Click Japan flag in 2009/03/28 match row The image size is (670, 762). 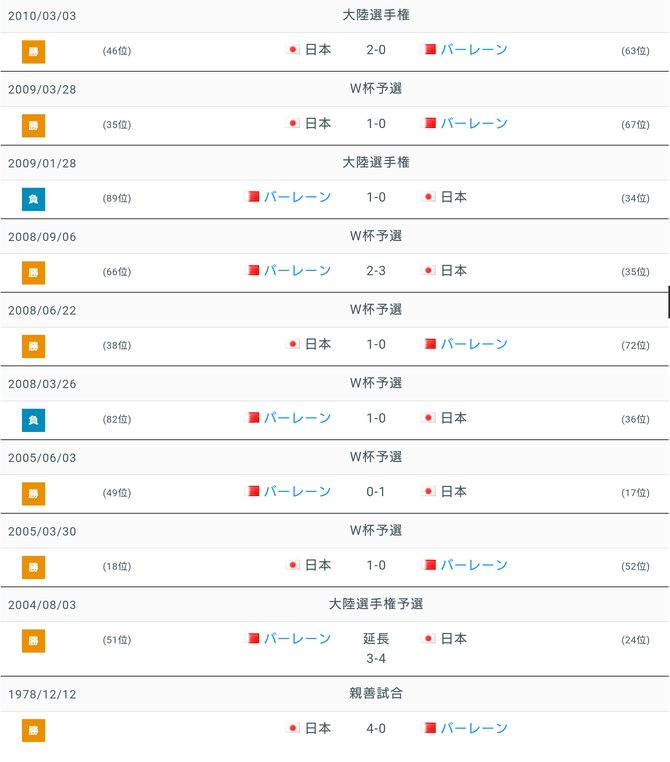pos(294,124)
